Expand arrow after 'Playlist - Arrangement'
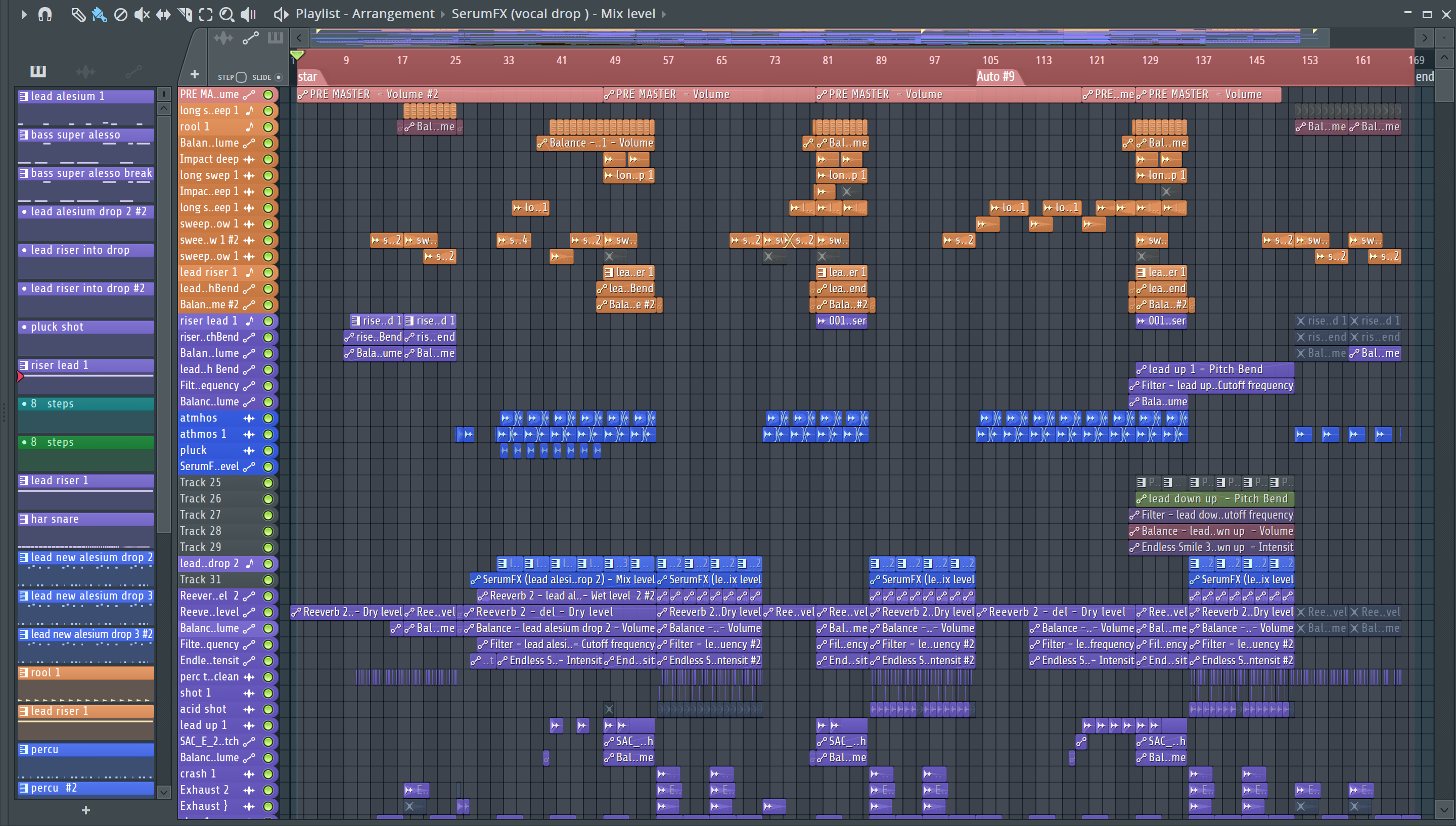This screenshot has height=826, width=1456. (443, 14)
